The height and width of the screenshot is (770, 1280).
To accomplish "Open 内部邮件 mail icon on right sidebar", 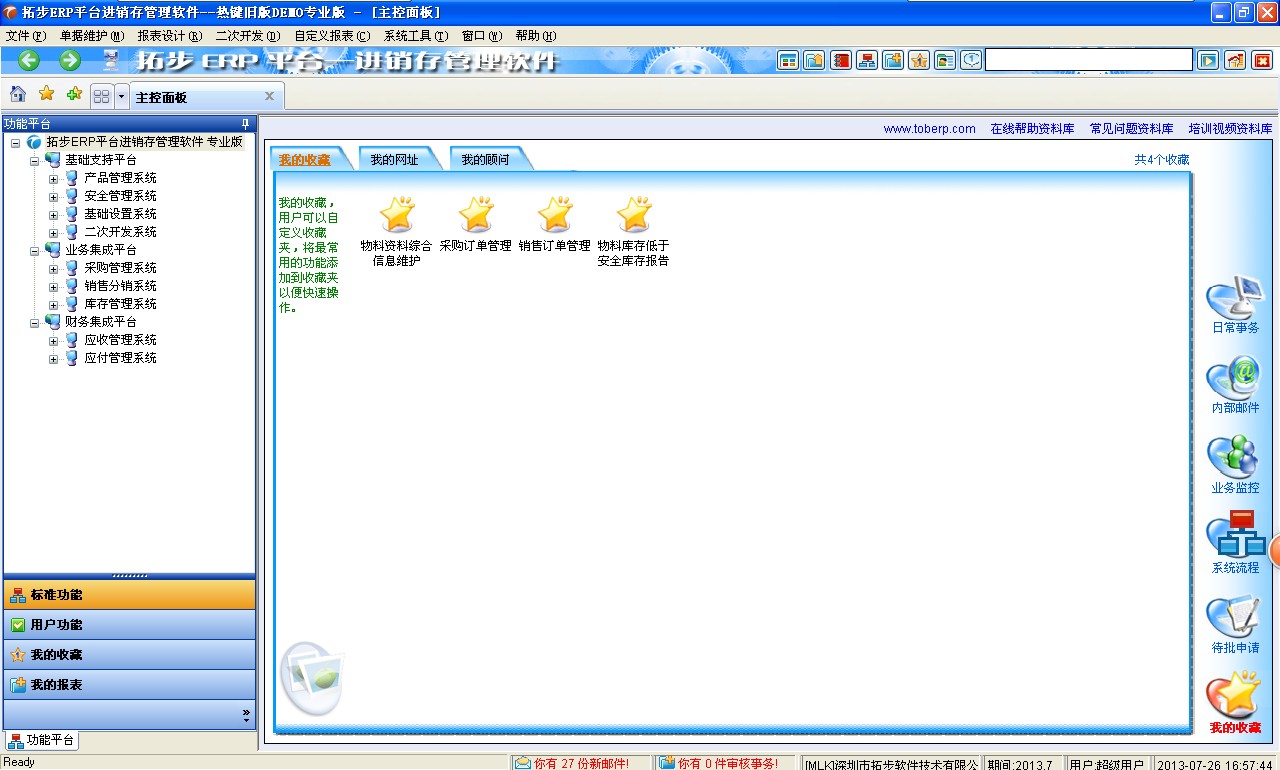I will (x=1234, y=385).
